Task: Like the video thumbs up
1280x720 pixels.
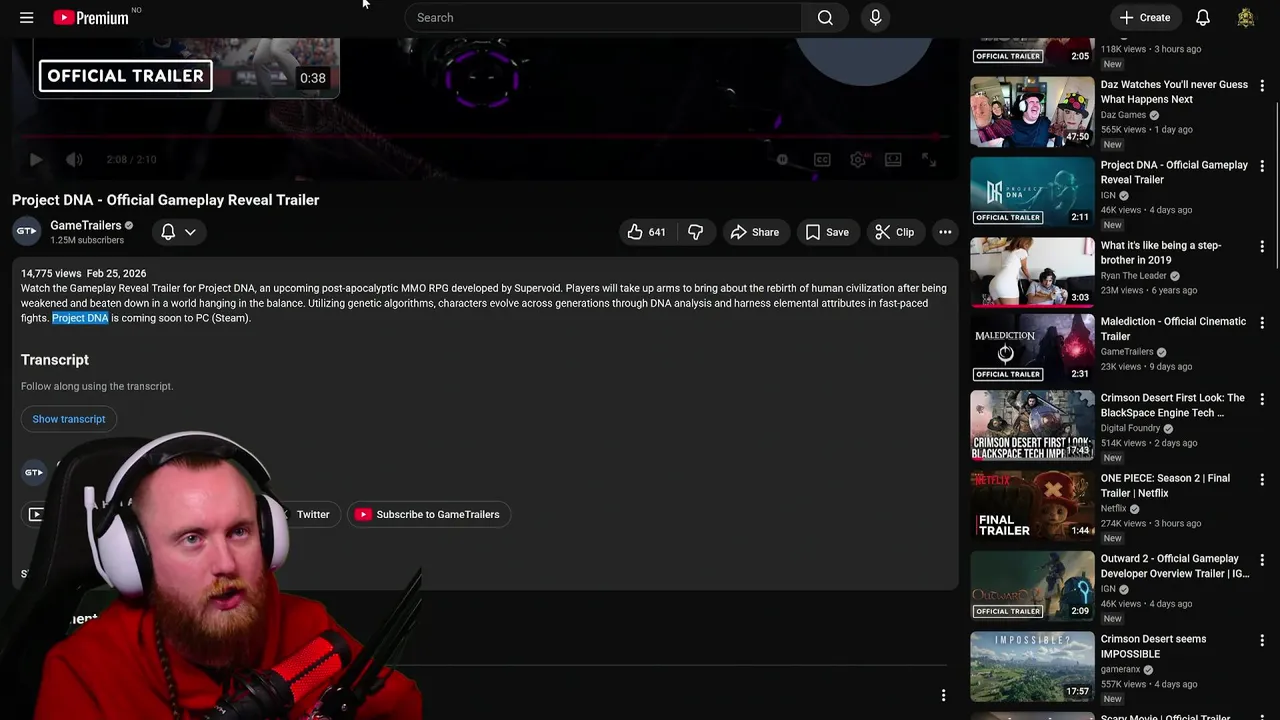Action: (647, 232)
